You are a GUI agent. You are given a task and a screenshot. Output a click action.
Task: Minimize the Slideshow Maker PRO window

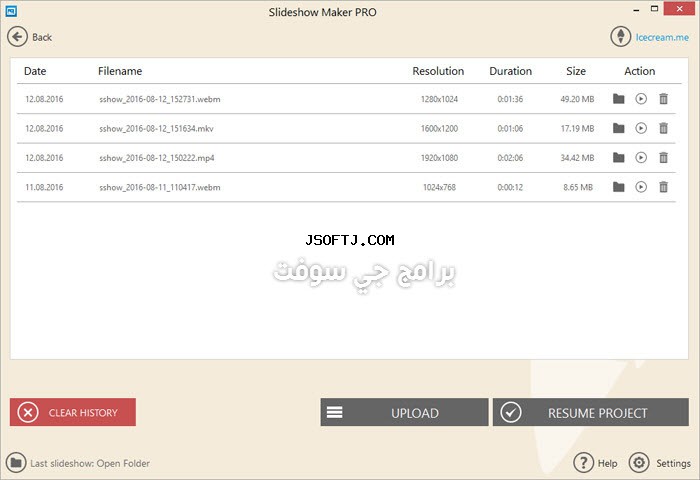pyautogui.click(x=636, y=10)
